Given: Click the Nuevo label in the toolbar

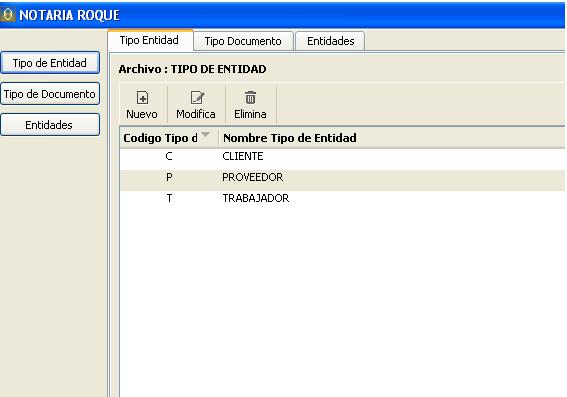Looking at the screenshot, I should [x=142, y=114].
